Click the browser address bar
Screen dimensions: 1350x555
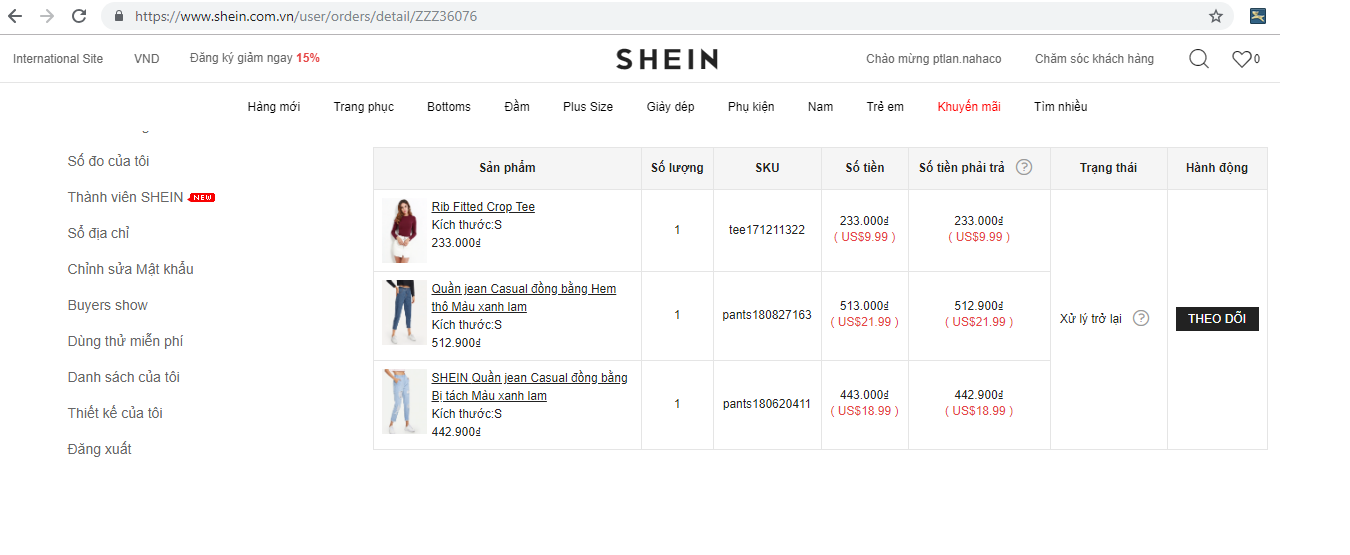[660, 16]
